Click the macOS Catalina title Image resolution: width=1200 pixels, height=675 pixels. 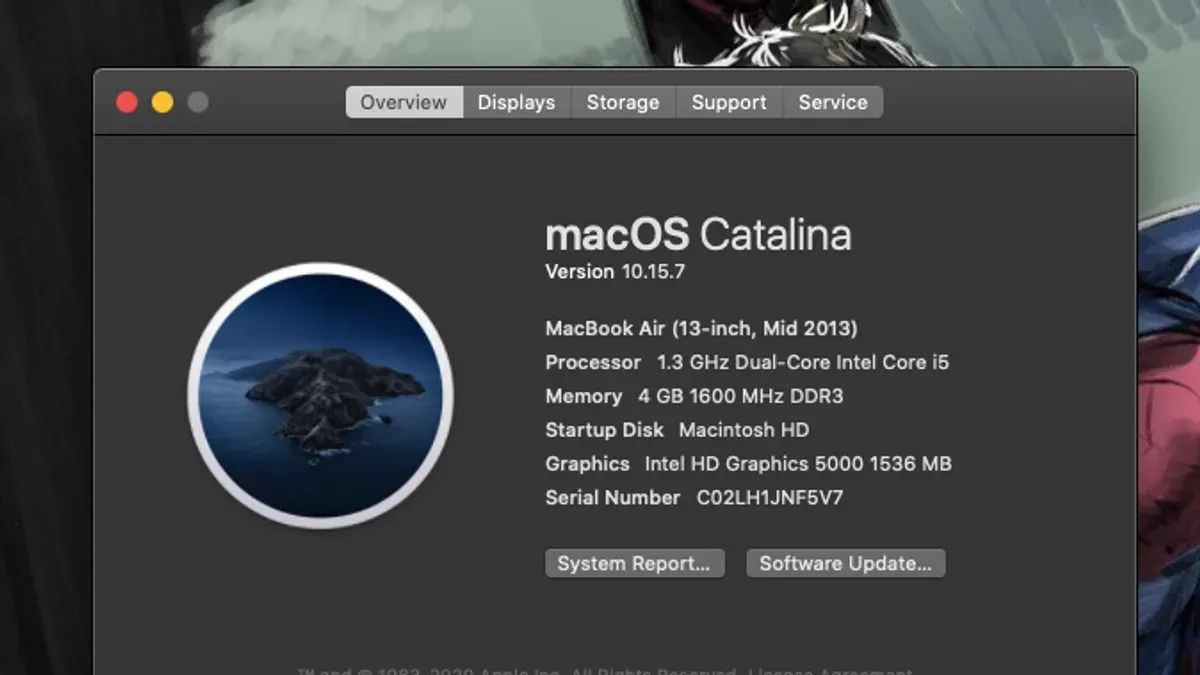coord(698,235)
